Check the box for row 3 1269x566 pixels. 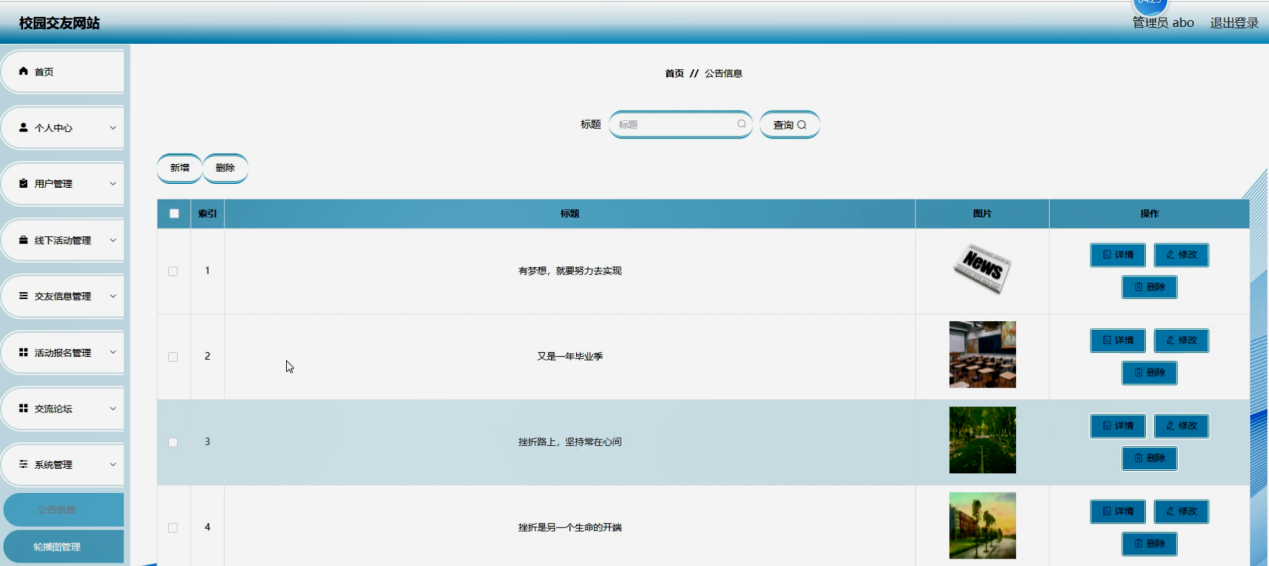coord(173,442)
